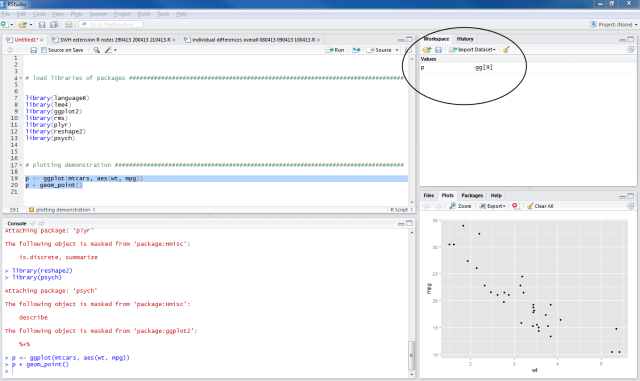Open the View menu
The width and height of the screenshot is (640, 381).
[58, 14]
